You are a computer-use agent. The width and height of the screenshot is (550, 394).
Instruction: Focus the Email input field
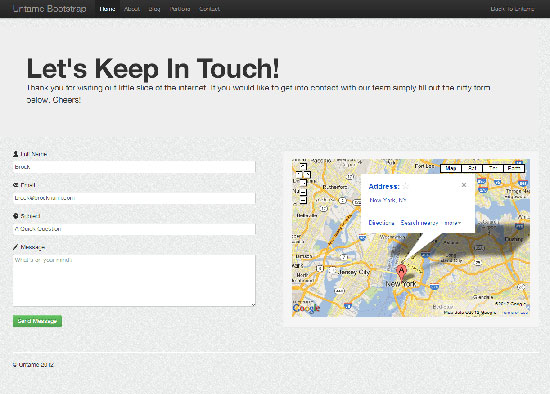click(134, 198)
